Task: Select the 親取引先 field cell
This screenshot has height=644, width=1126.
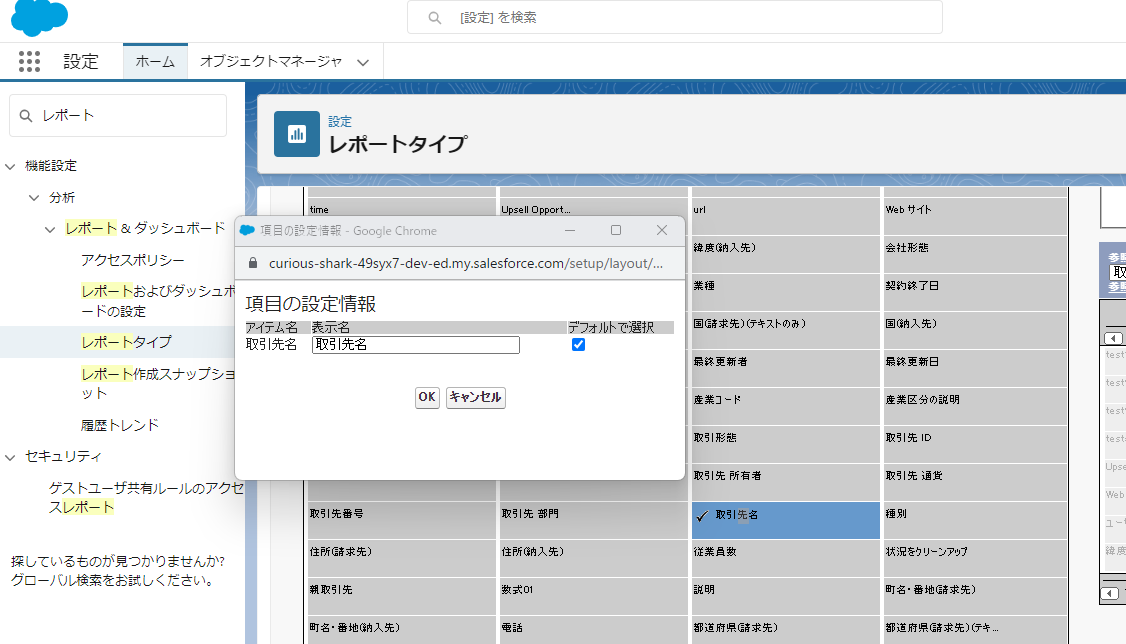Action: [x=401, y=596]
